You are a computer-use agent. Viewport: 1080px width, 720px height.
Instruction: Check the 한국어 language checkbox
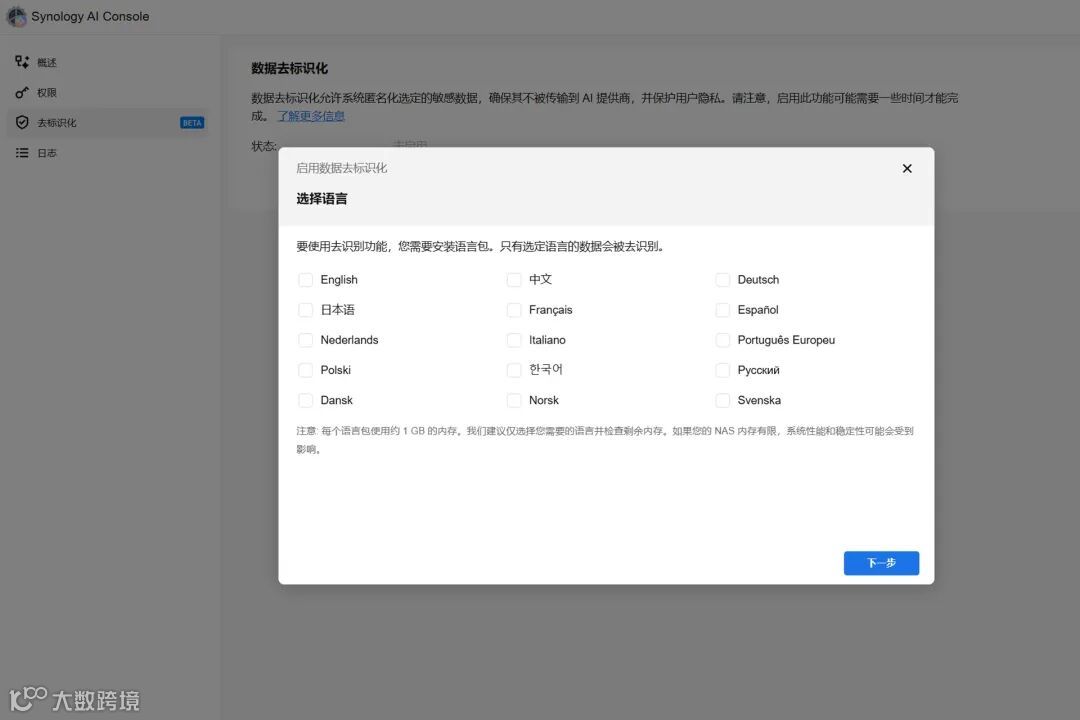click(x=514, y=370)
